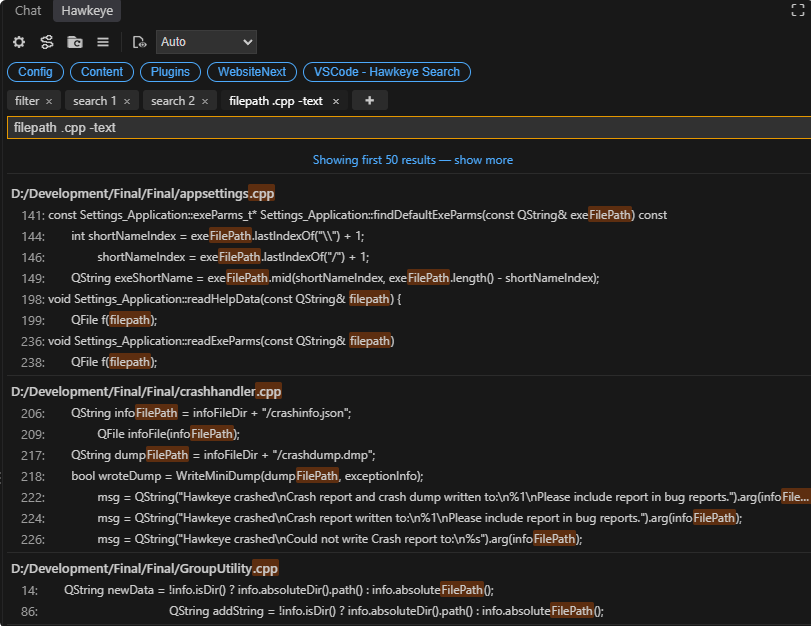Choose the Config scope button
The image size is (811, 628).
[35, 72]
